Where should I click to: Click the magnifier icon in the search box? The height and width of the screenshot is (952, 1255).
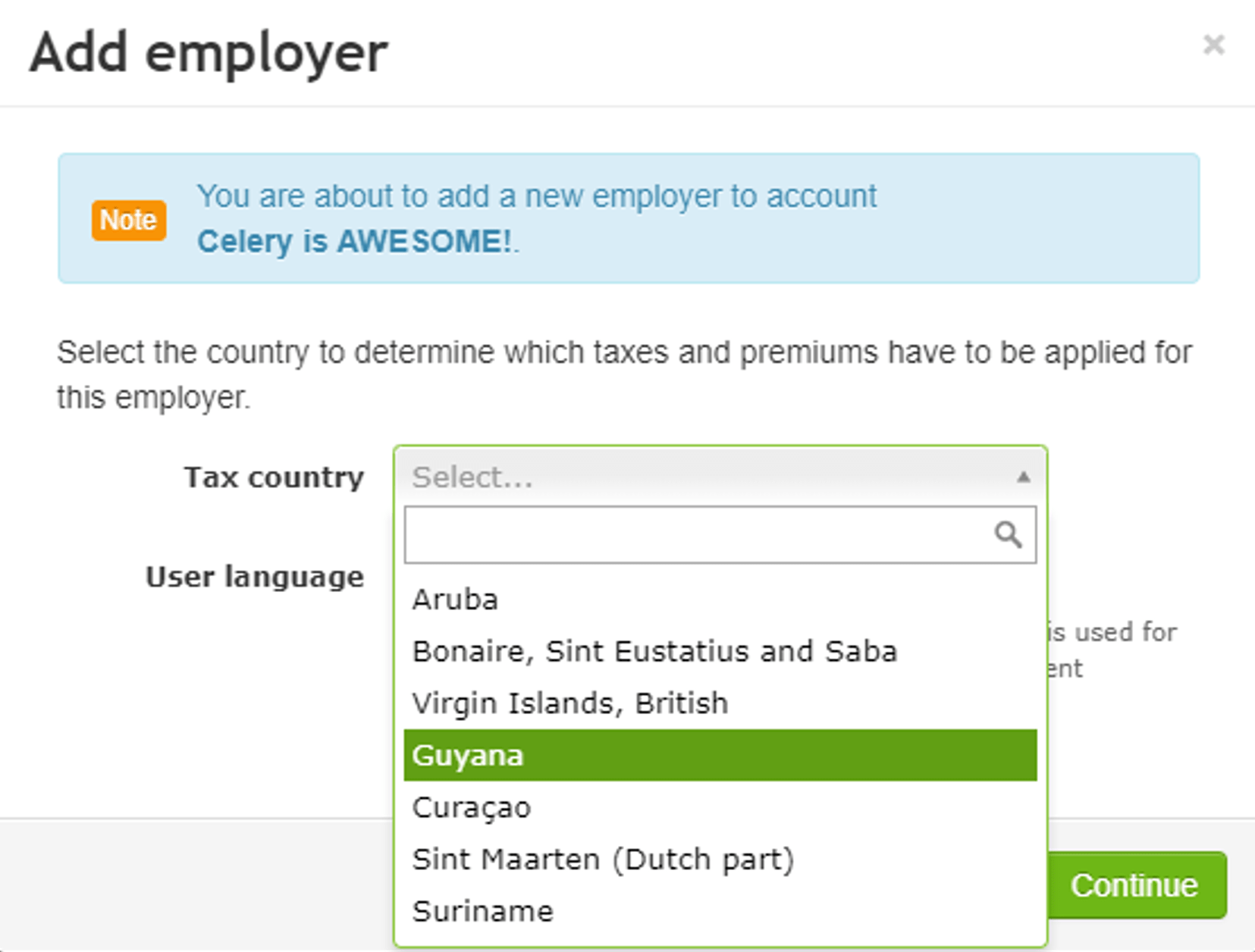[x=1008, y=534]
